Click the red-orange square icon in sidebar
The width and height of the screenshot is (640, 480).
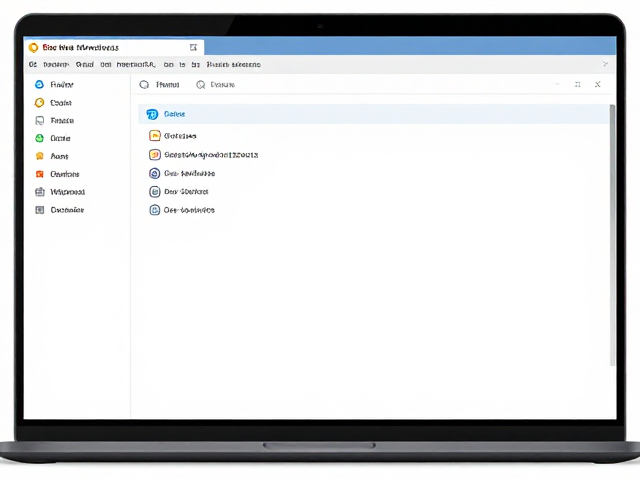pos(40,174)
